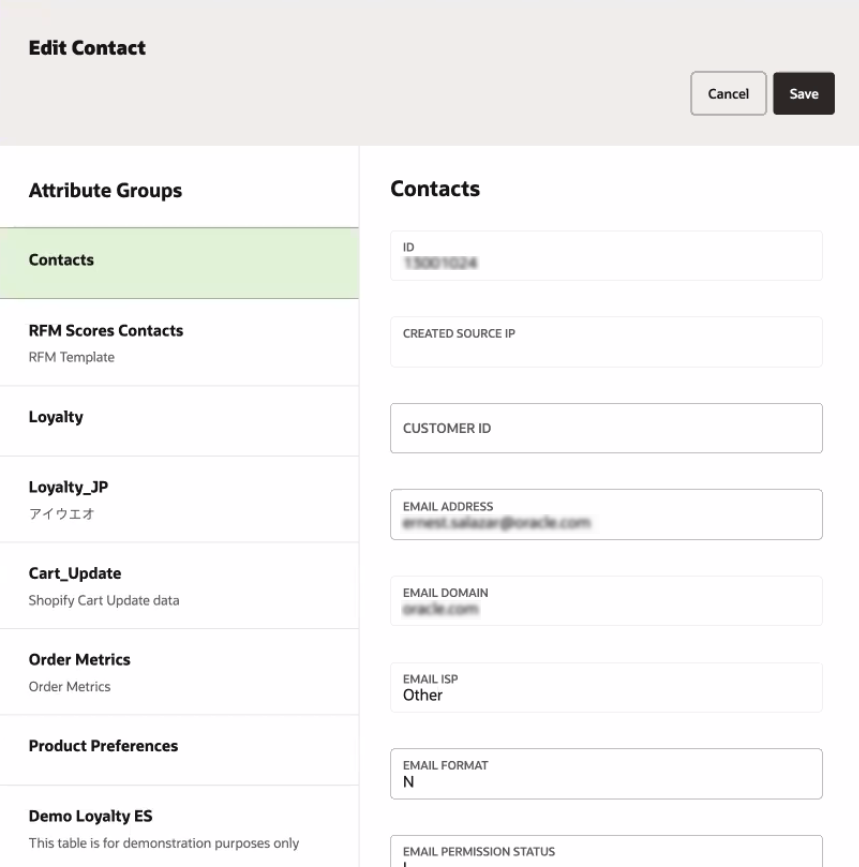Viewport: 859px width, 867px height.
Task: Select the Product Preferences group
Action: tap(179, 749)
